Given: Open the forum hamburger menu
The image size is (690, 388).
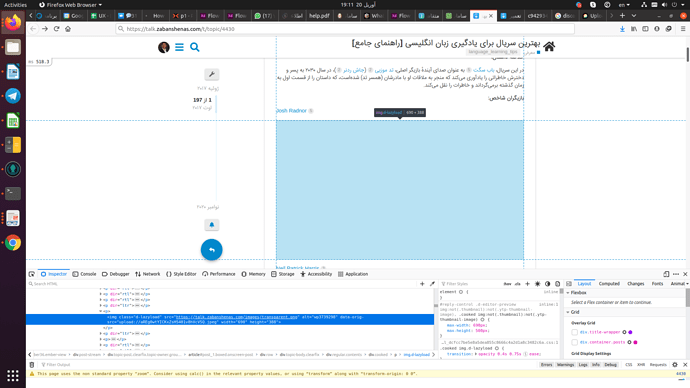Looking at the screenshot, I should point(179,47).
